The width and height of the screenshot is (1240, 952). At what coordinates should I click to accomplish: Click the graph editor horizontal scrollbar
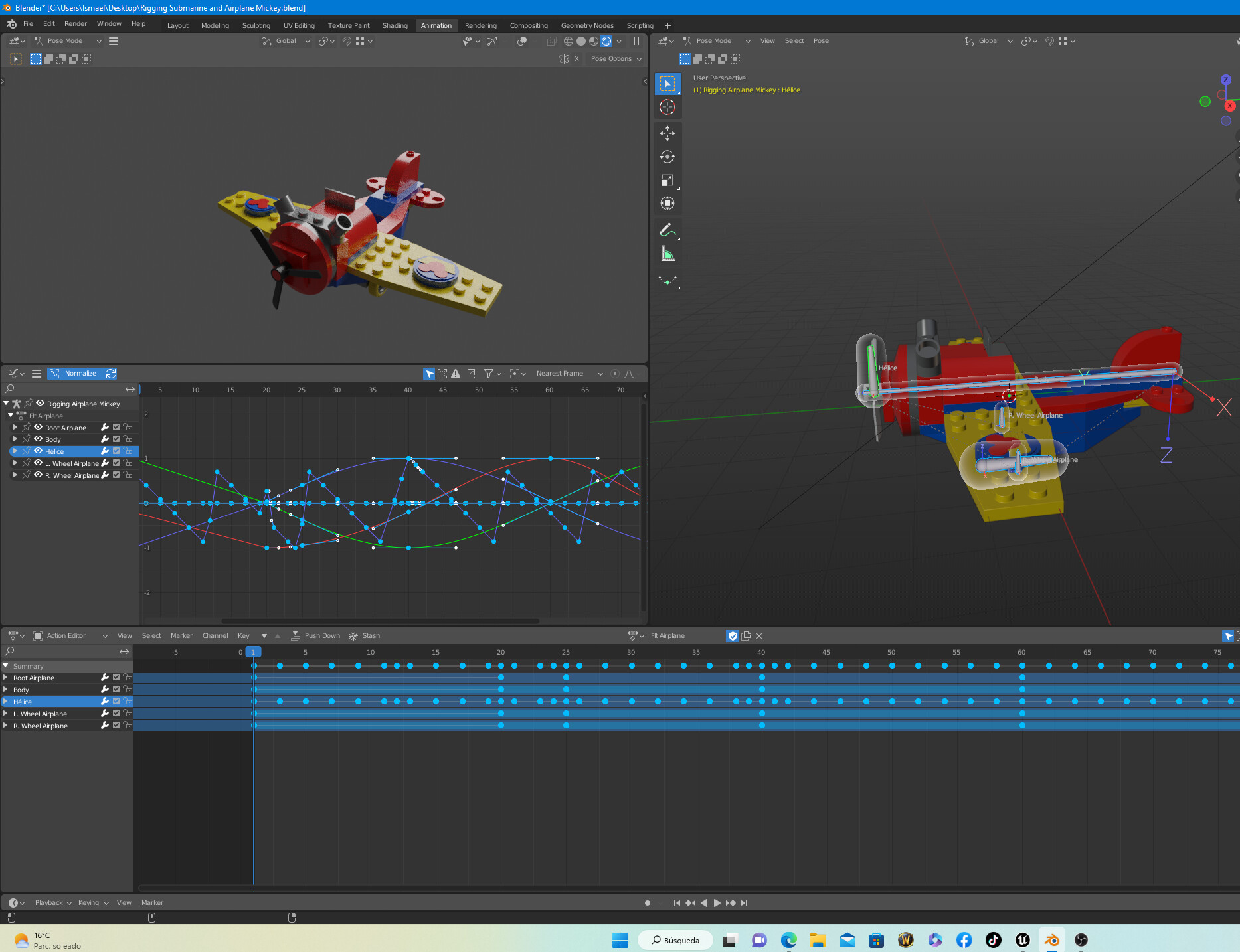coord(380,621)
